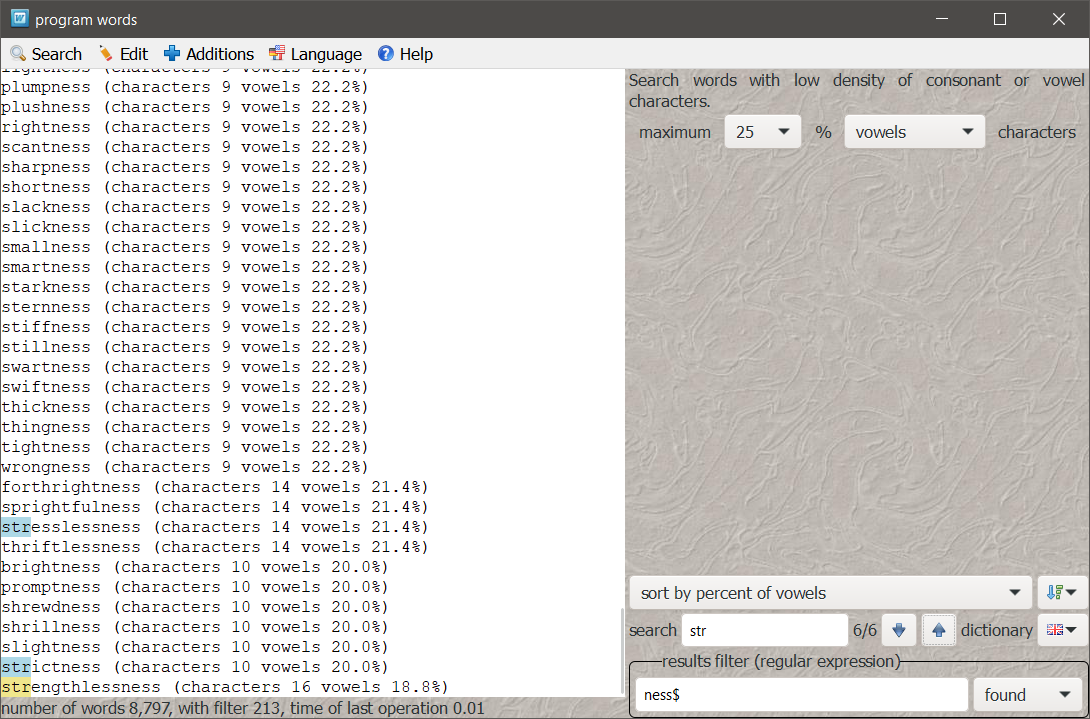Select the word slackness in results
Screen dimensions: 1090x719
[x=46, y=207]
